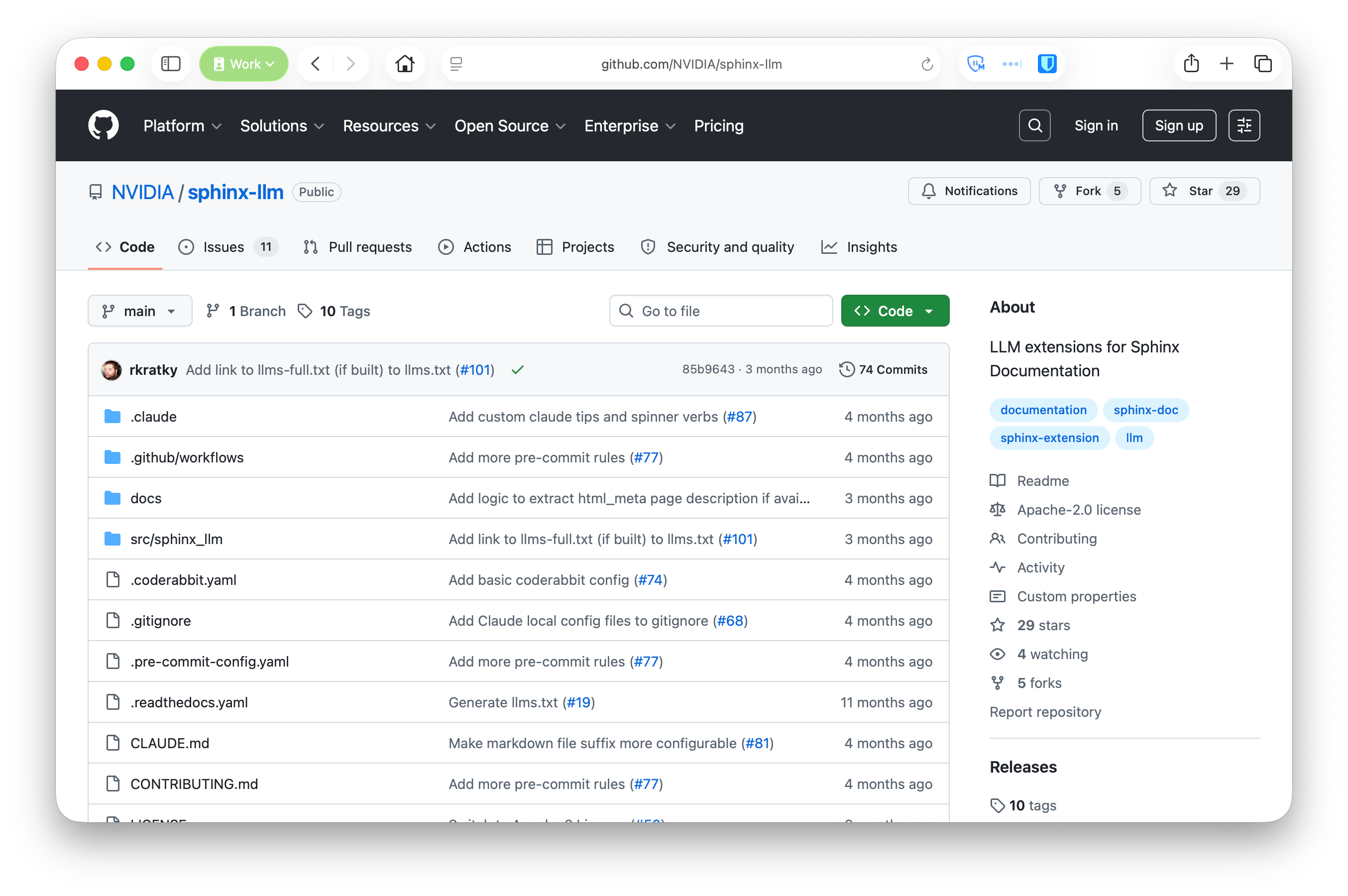Viewport: 1348px width, 896px height.
Task: Open the src/sphinx_llm folder
Action: coord(177,539)
